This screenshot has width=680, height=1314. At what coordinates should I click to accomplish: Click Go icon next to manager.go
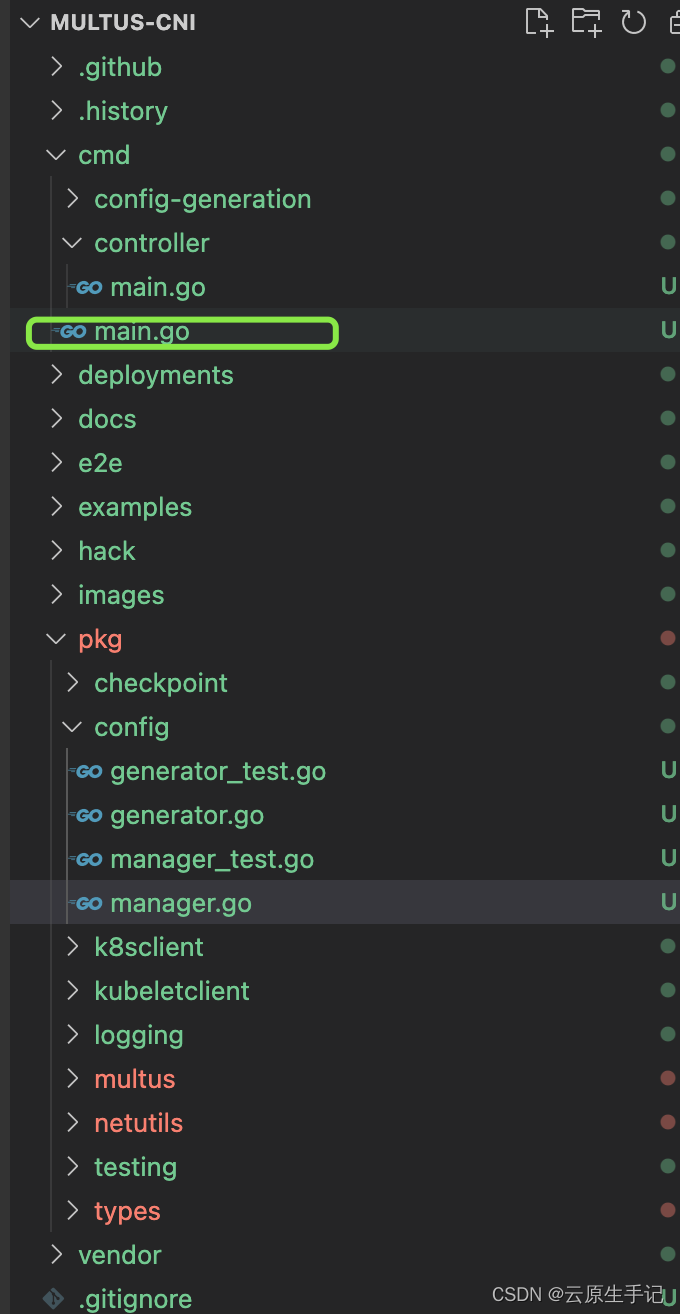pos(89,903)
